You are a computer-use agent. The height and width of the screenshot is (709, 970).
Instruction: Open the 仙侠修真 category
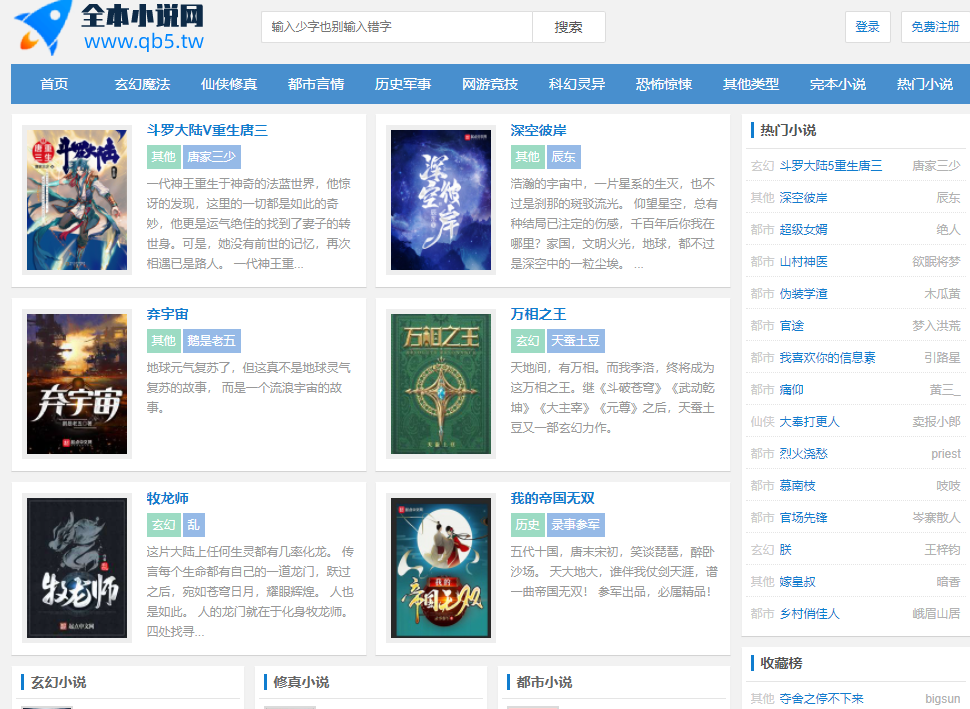point(229,84)
